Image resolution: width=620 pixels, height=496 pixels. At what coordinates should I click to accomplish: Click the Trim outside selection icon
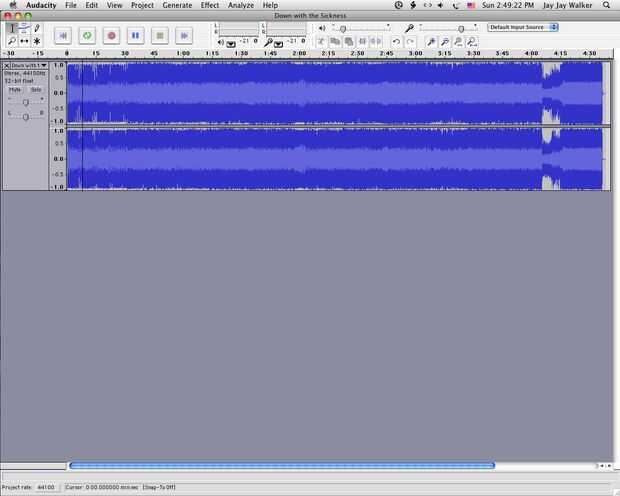(x=362, y=41)
